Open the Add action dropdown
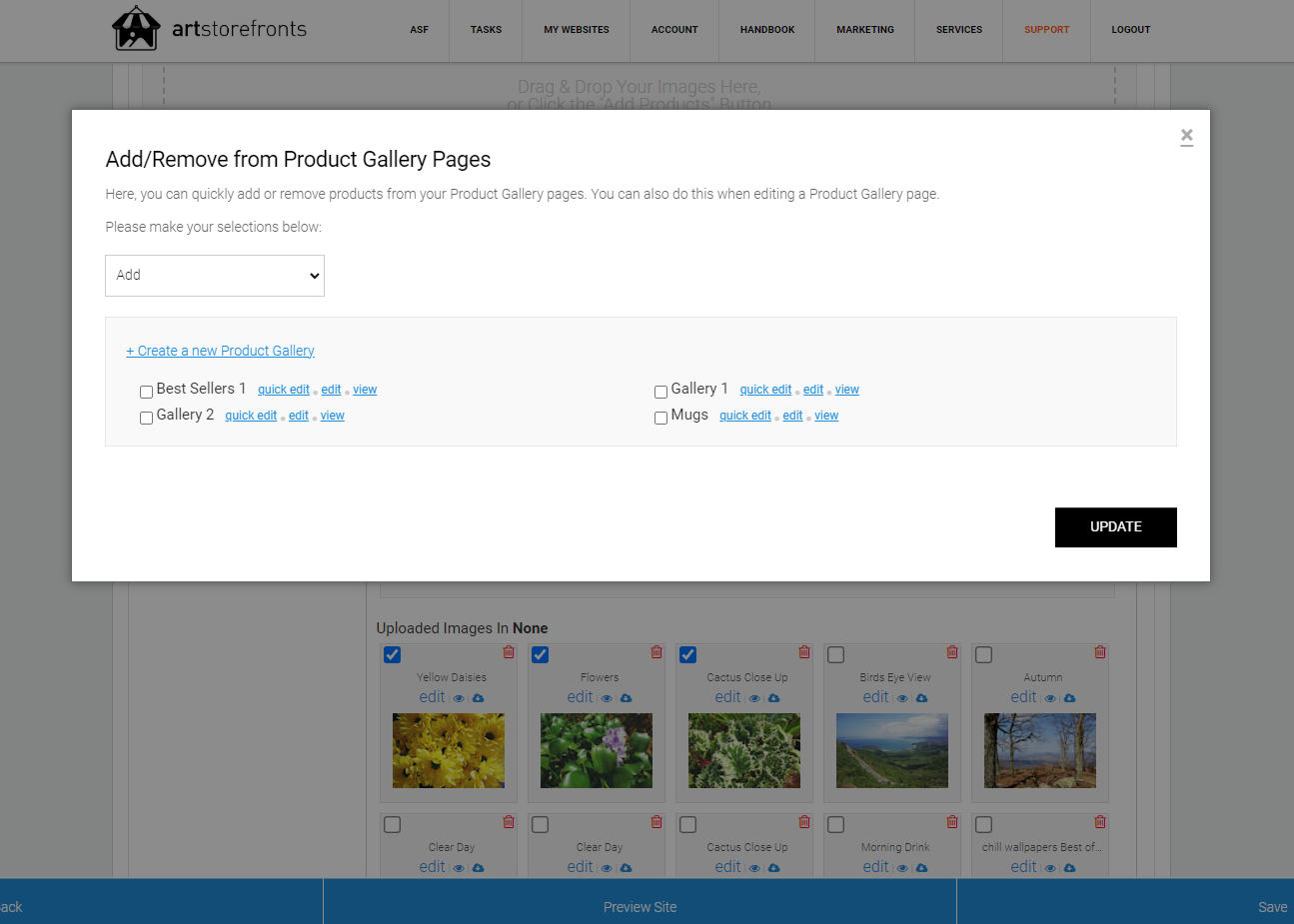 215,276
